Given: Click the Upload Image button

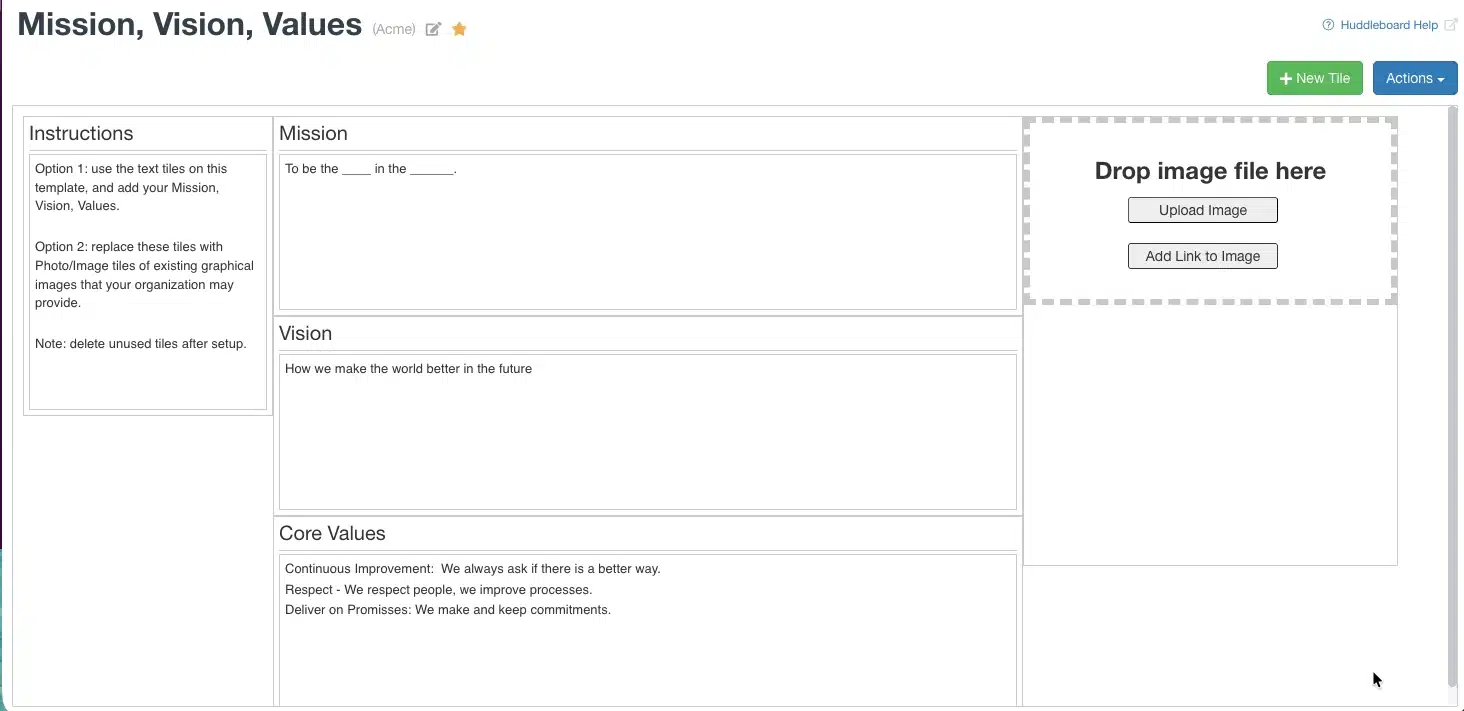Looking at the screenshot, I should 1202,210.
